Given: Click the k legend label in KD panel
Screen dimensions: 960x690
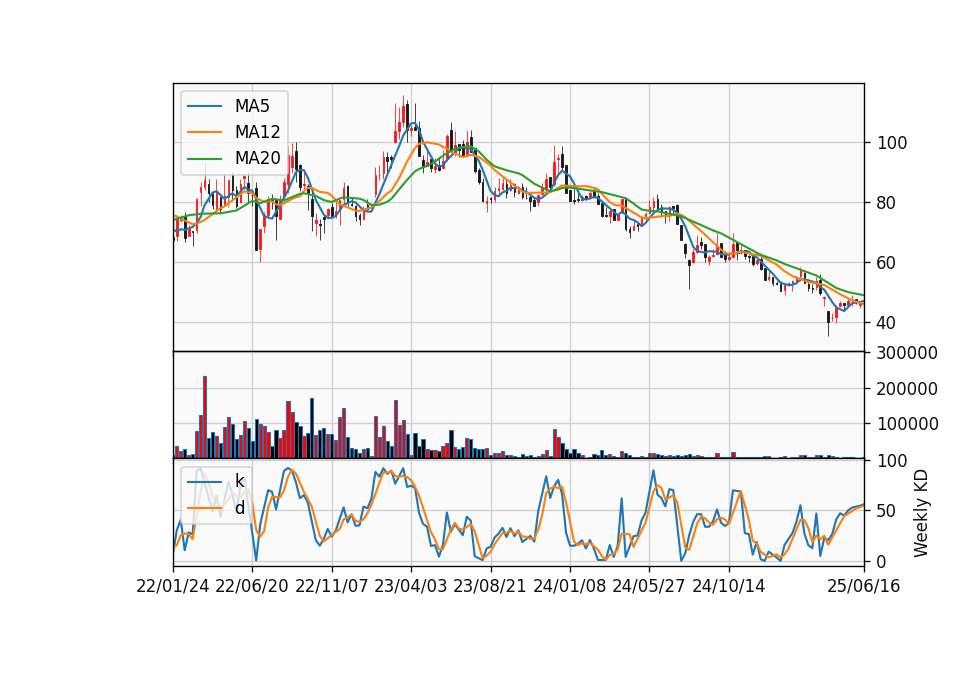Looking at the screenshot, I should [x=239, y=481].
